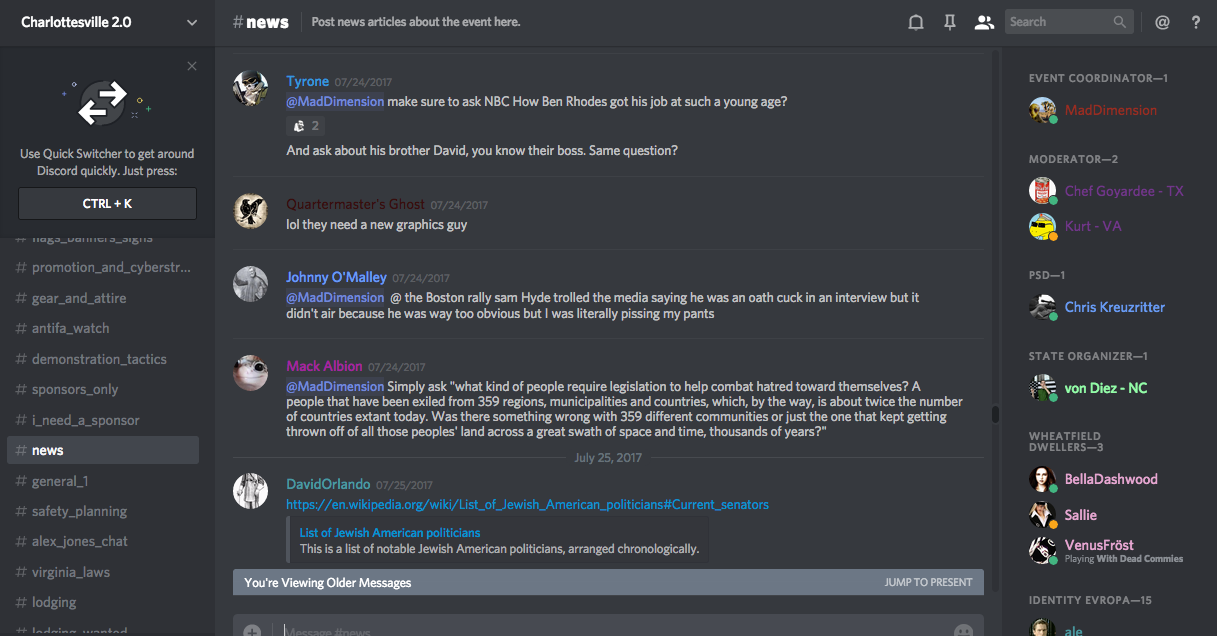Open the en.wikipedia.org link in chat
Image resolution: width=1217 pixels, height=636 pixels.
click(527, 505)
